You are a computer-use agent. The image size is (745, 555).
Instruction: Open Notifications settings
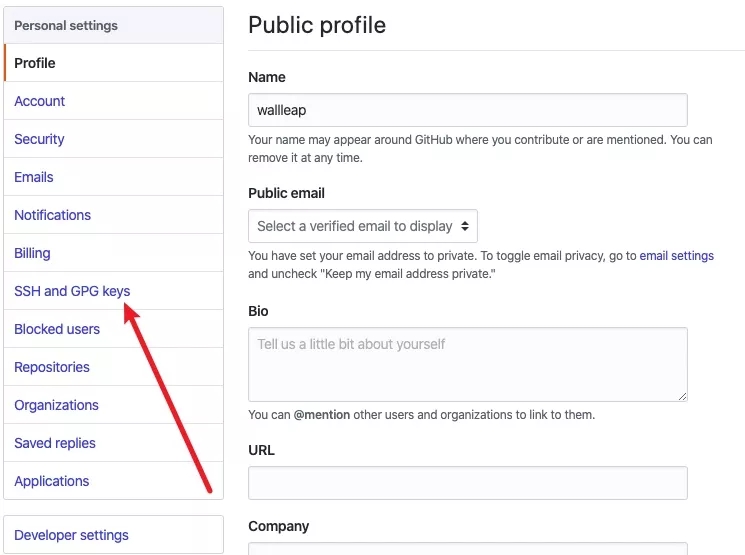click(52, 215)
